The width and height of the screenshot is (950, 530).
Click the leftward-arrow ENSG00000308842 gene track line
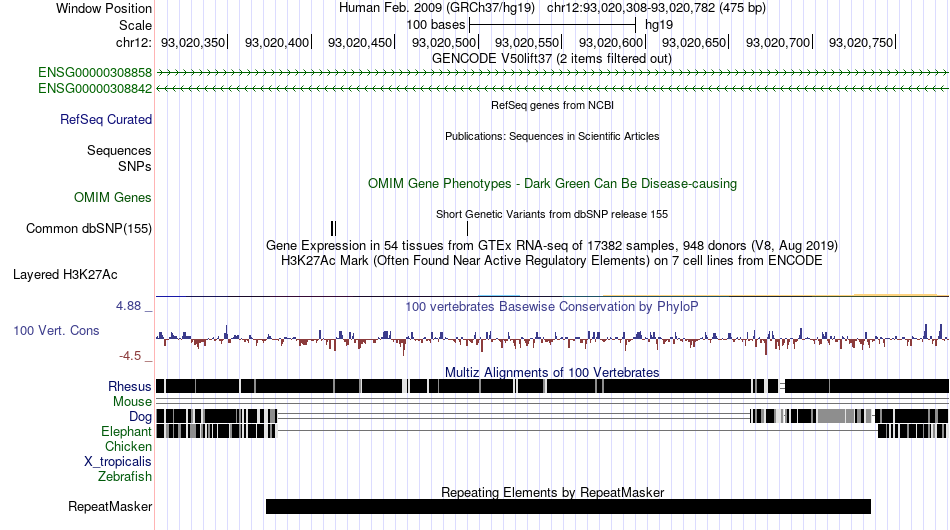click(552, 88)
